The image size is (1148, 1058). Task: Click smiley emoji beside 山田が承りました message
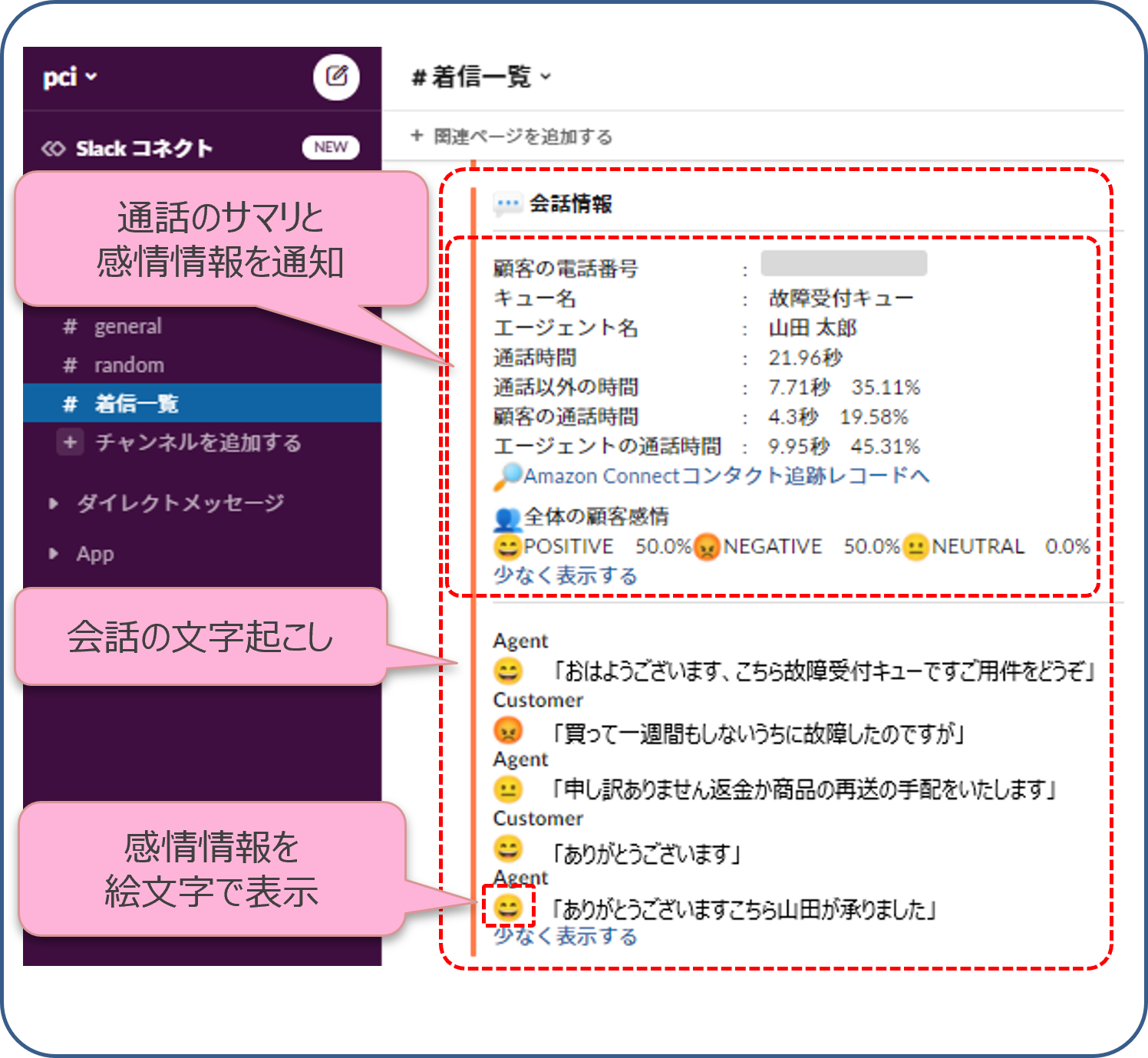[x=507, y=908]
